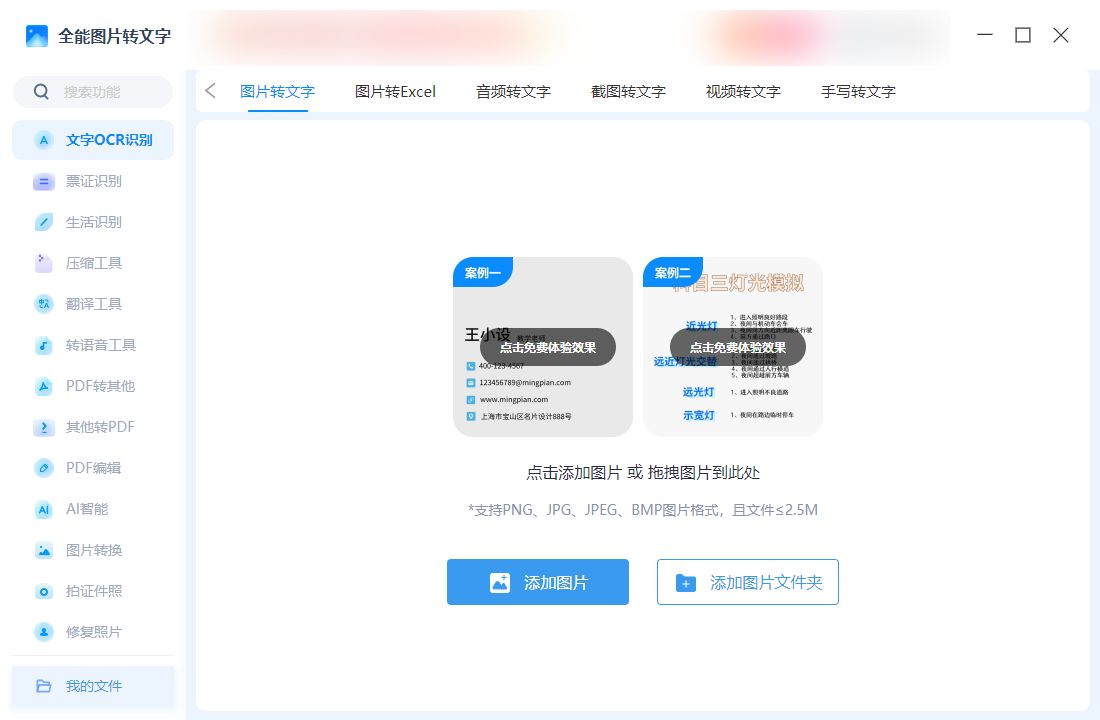The height and width of the screenshot is (720, 1100).
Task: Click the 文字OCR识别 sidebar icon
Action: [43, 140]
